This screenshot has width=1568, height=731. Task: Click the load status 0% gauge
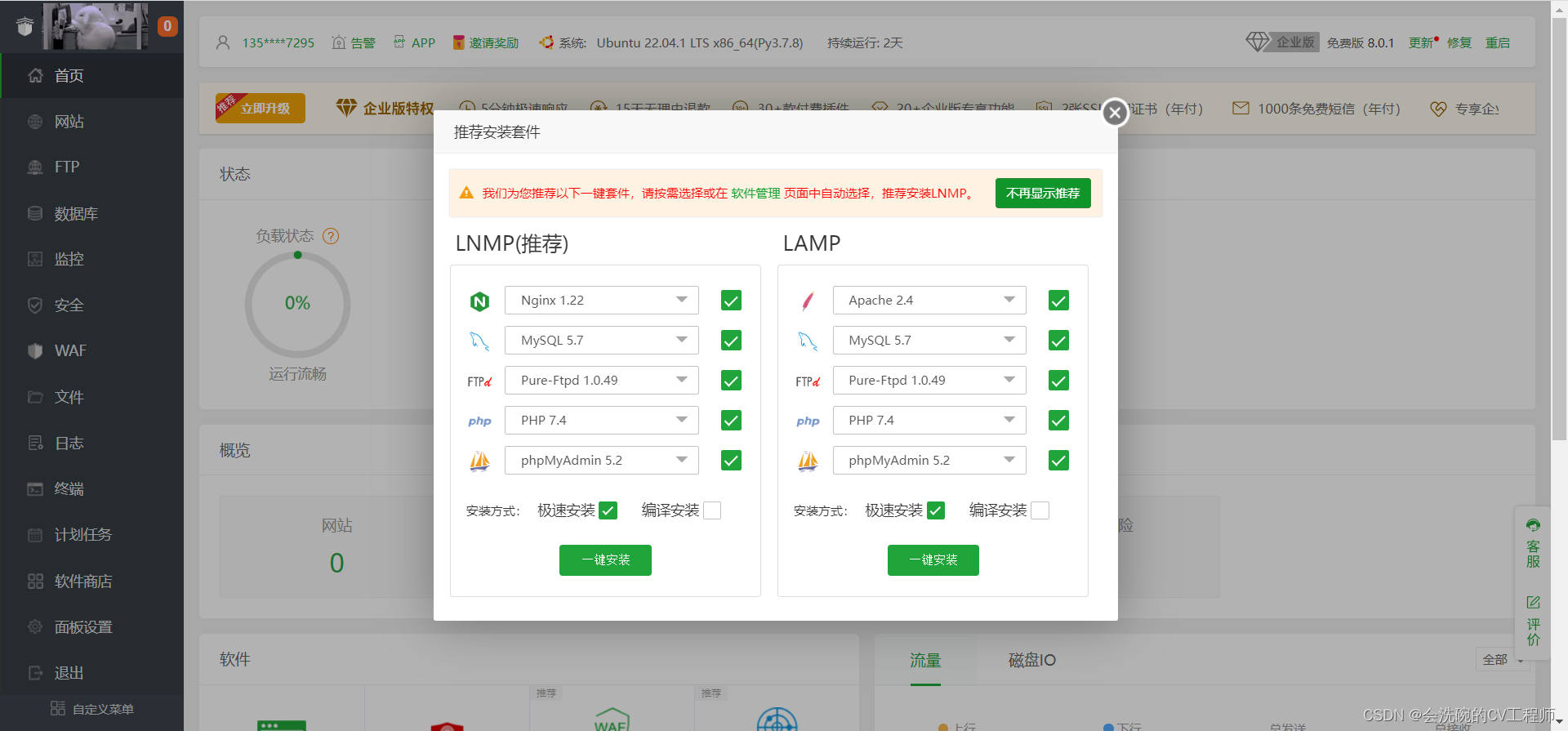click(x=297, y=304)
